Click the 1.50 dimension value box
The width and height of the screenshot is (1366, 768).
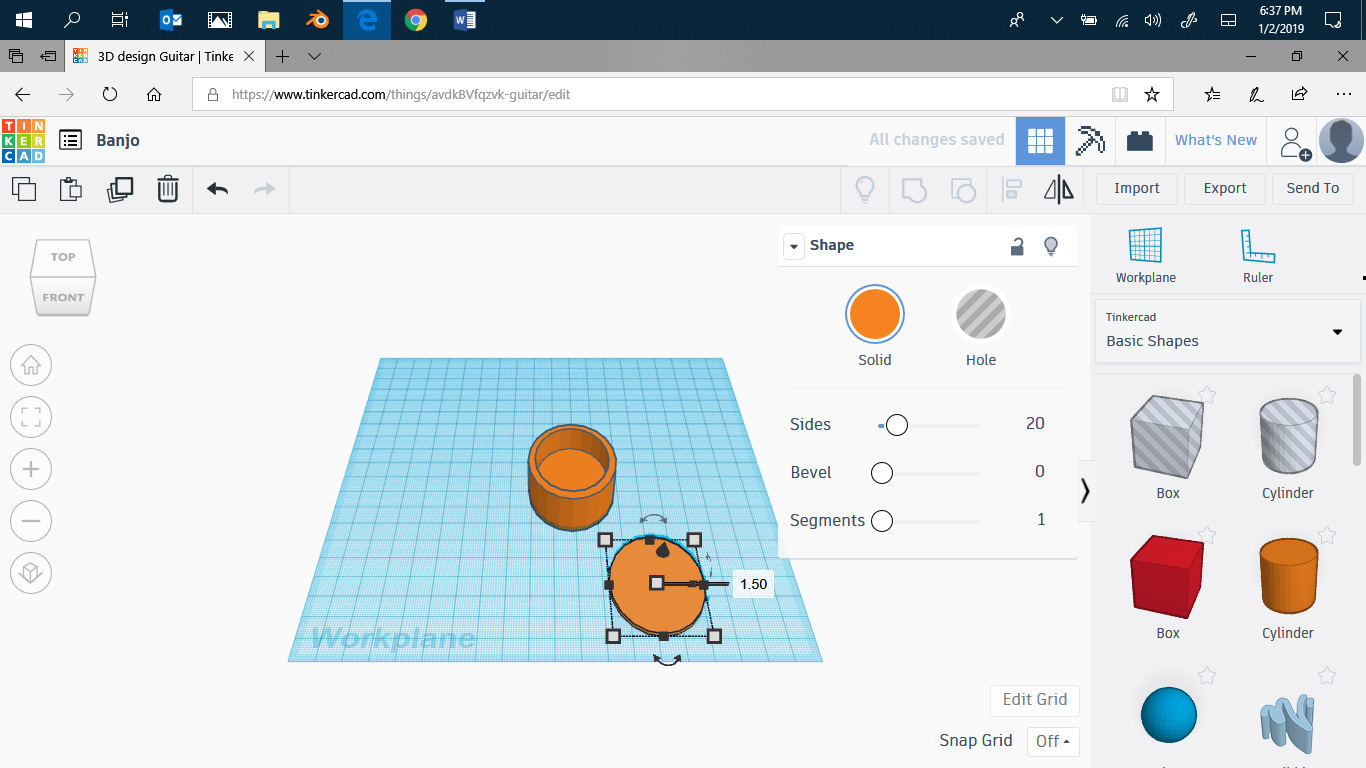click(x=753, y=584)
